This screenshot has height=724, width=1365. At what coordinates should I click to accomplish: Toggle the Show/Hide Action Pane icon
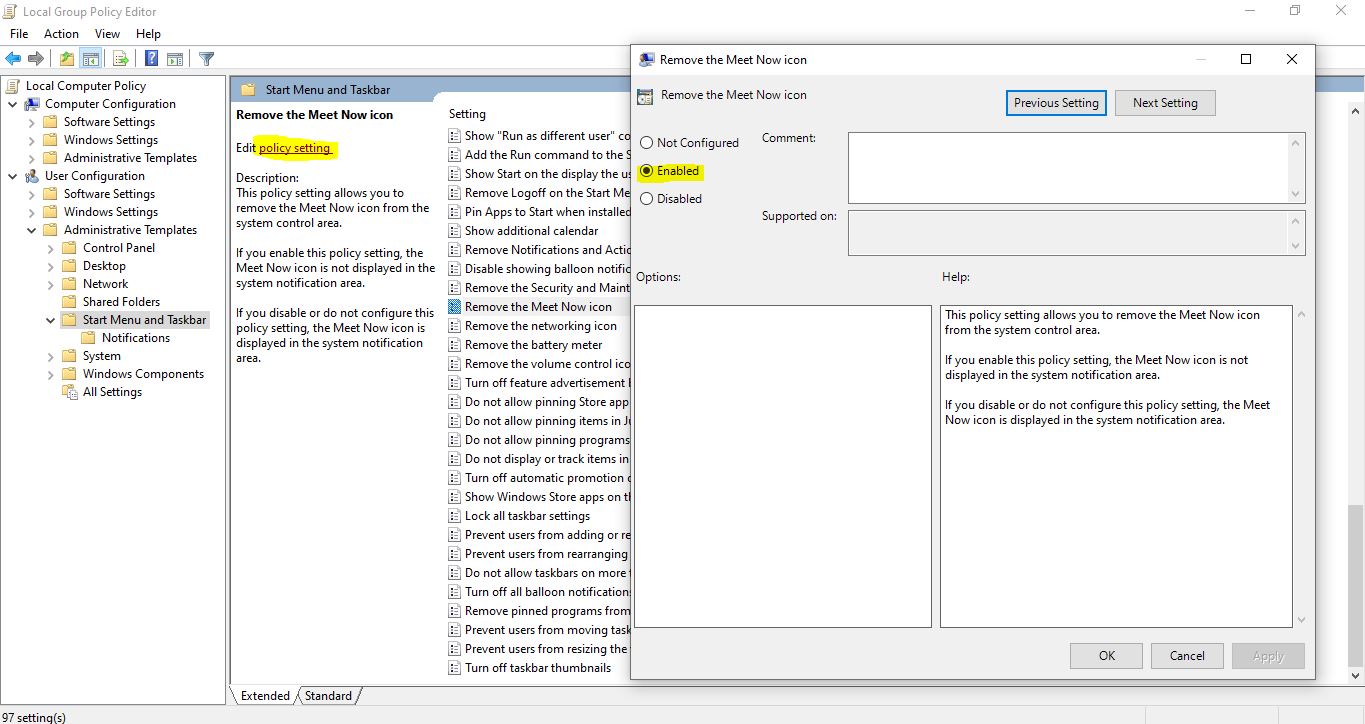coord(174,58)
